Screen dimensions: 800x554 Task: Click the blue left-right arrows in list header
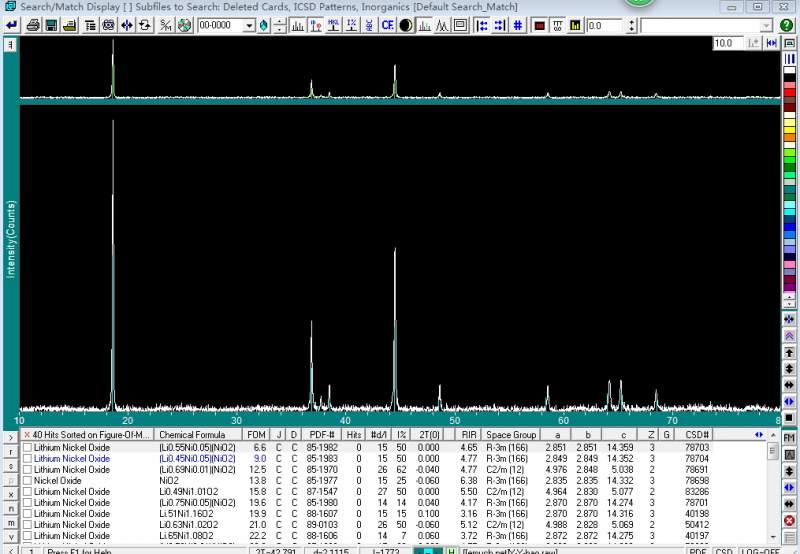[x=759, y=435]
